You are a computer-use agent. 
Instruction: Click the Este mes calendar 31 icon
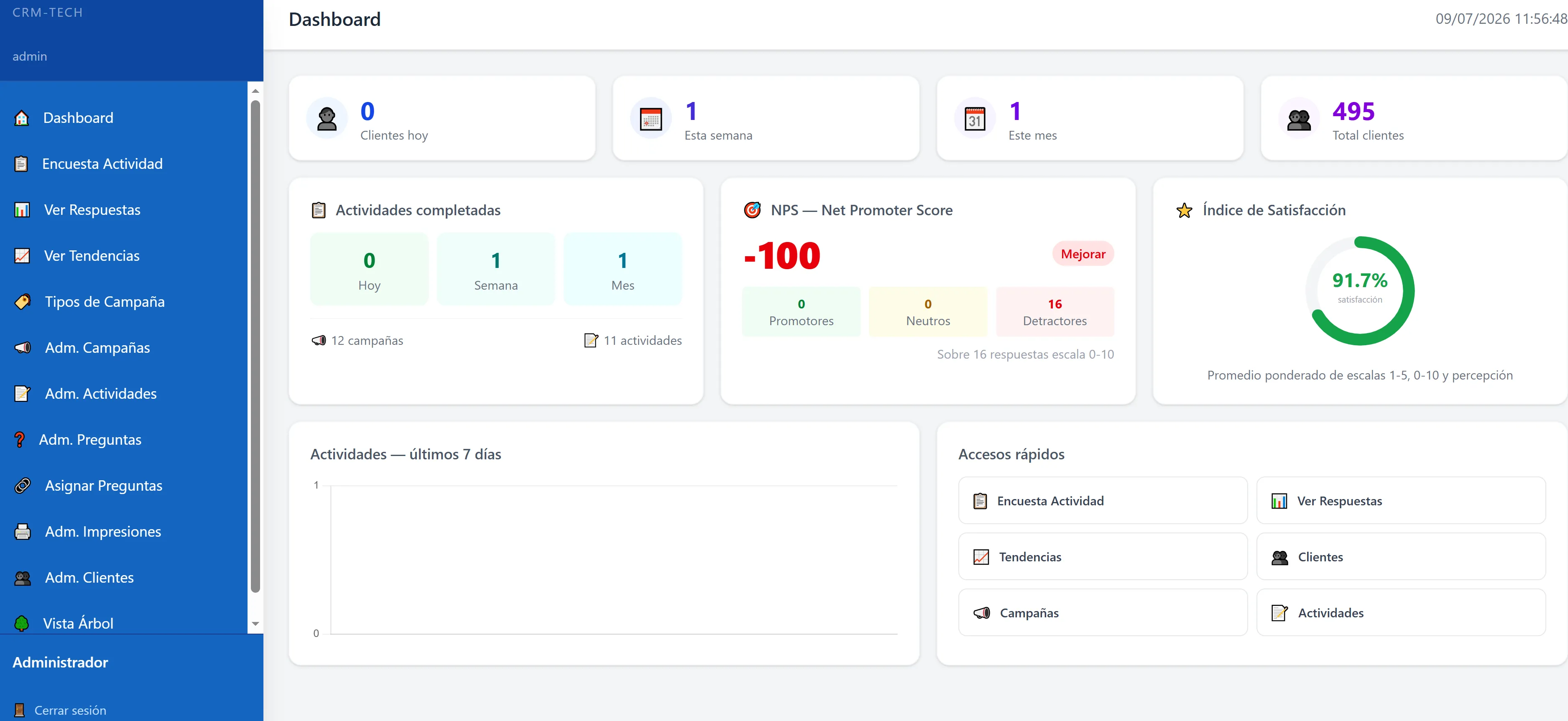(x=975, y=119)
